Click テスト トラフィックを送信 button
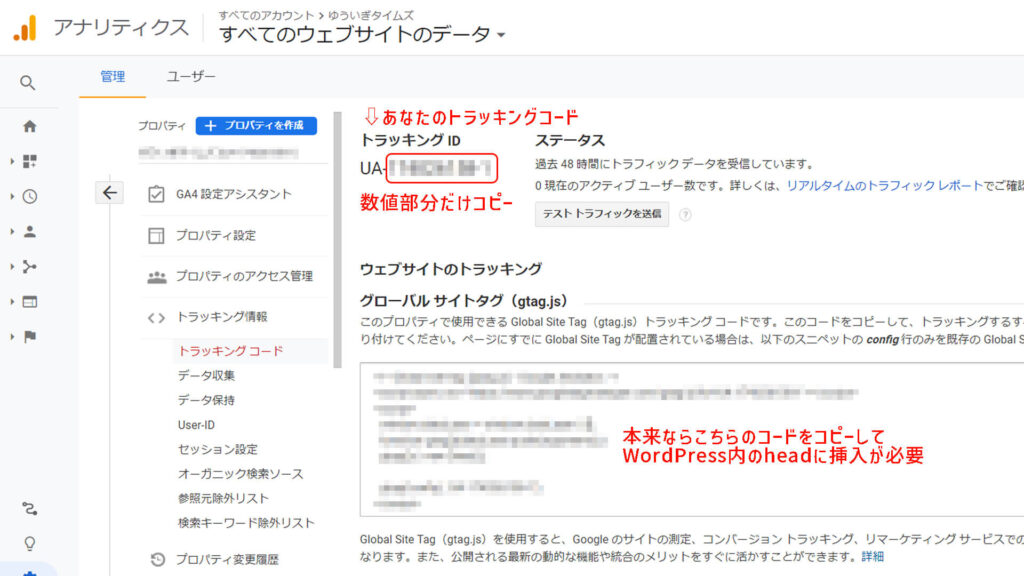This screenshot has height=576, width=1024. (x=601, y=214)
